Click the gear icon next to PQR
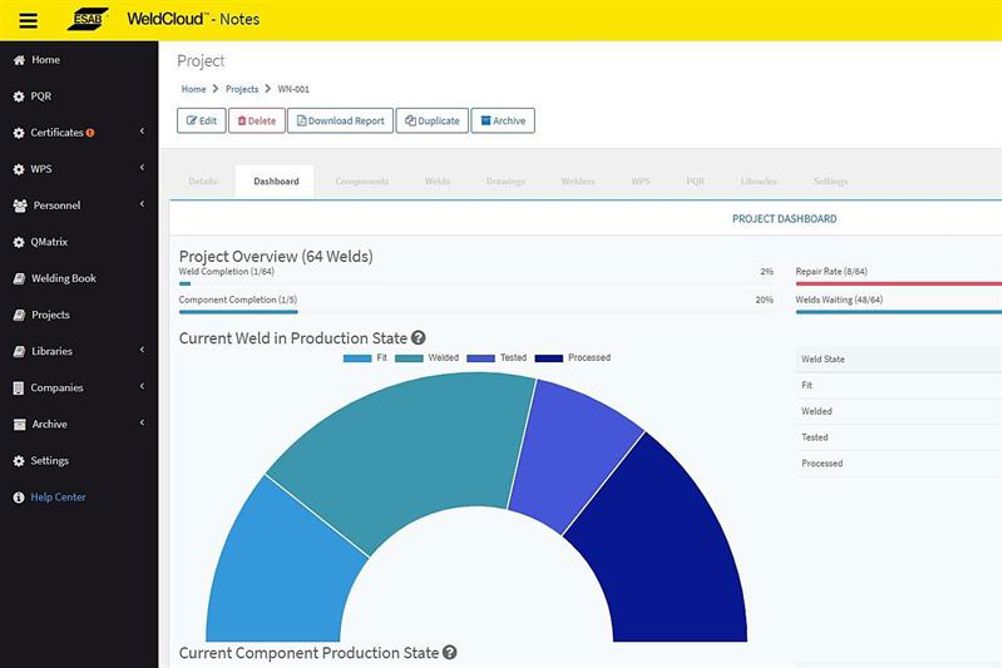The width and height of the screenshot is (1002, 668). click(19, 97)
